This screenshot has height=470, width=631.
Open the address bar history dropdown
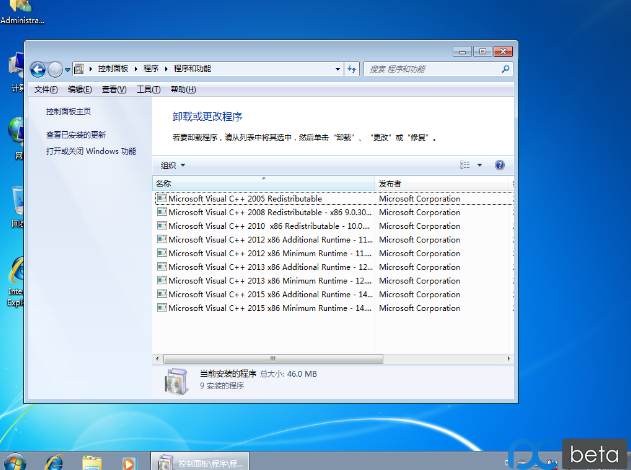coord(338,69)
